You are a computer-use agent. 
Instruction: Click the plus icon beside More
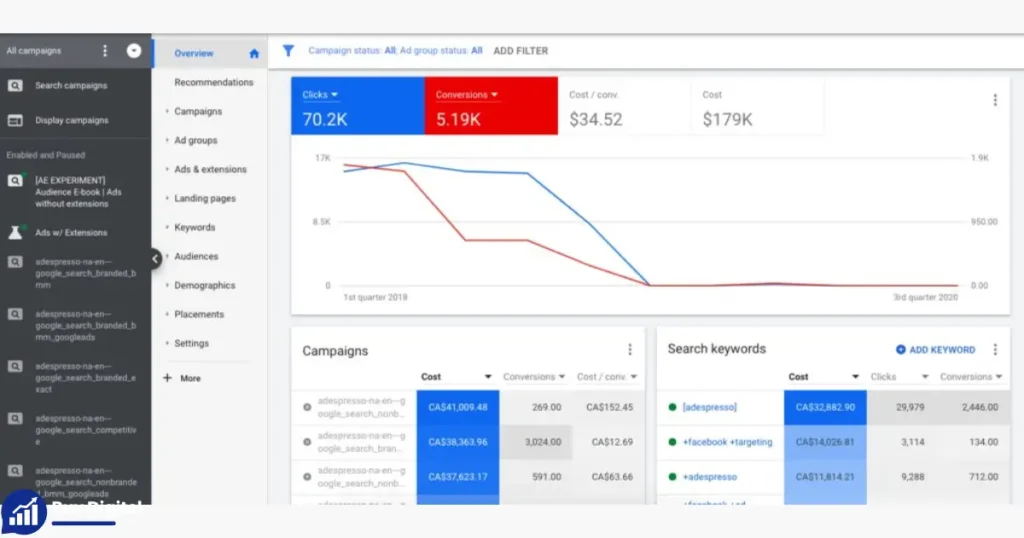point(167,378)
